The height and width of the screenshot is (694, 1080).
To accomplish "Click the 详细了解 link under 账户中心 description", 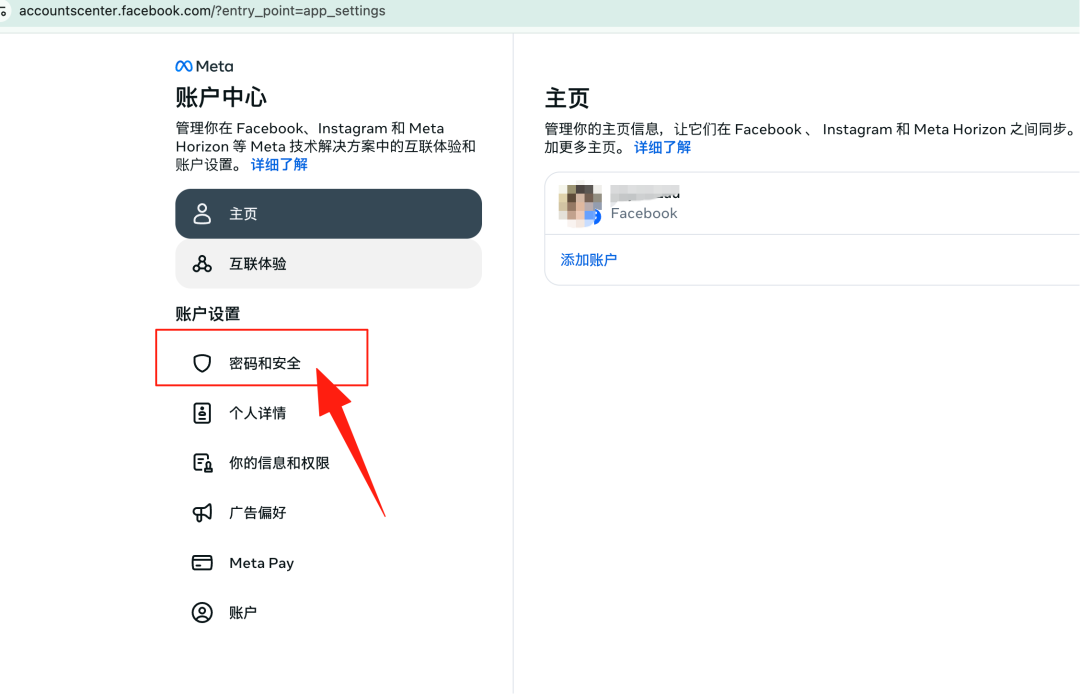I will click(279, 163).
